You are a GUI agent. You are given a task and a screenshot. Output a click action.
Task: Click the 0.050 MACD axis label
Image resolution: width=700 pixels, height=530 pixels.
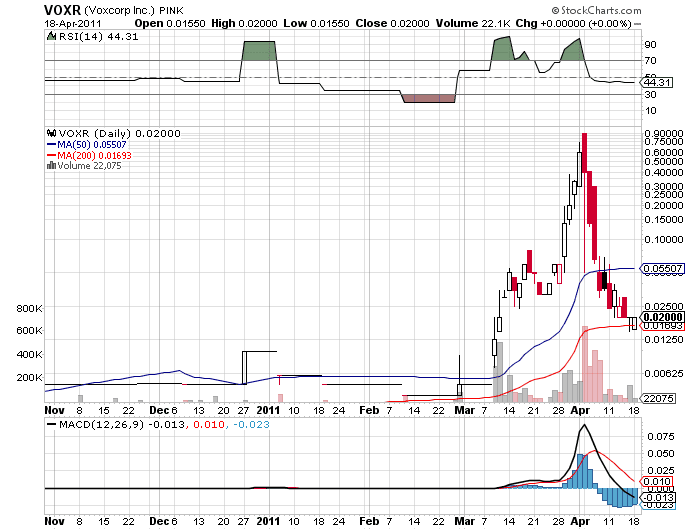coord(661,453)
